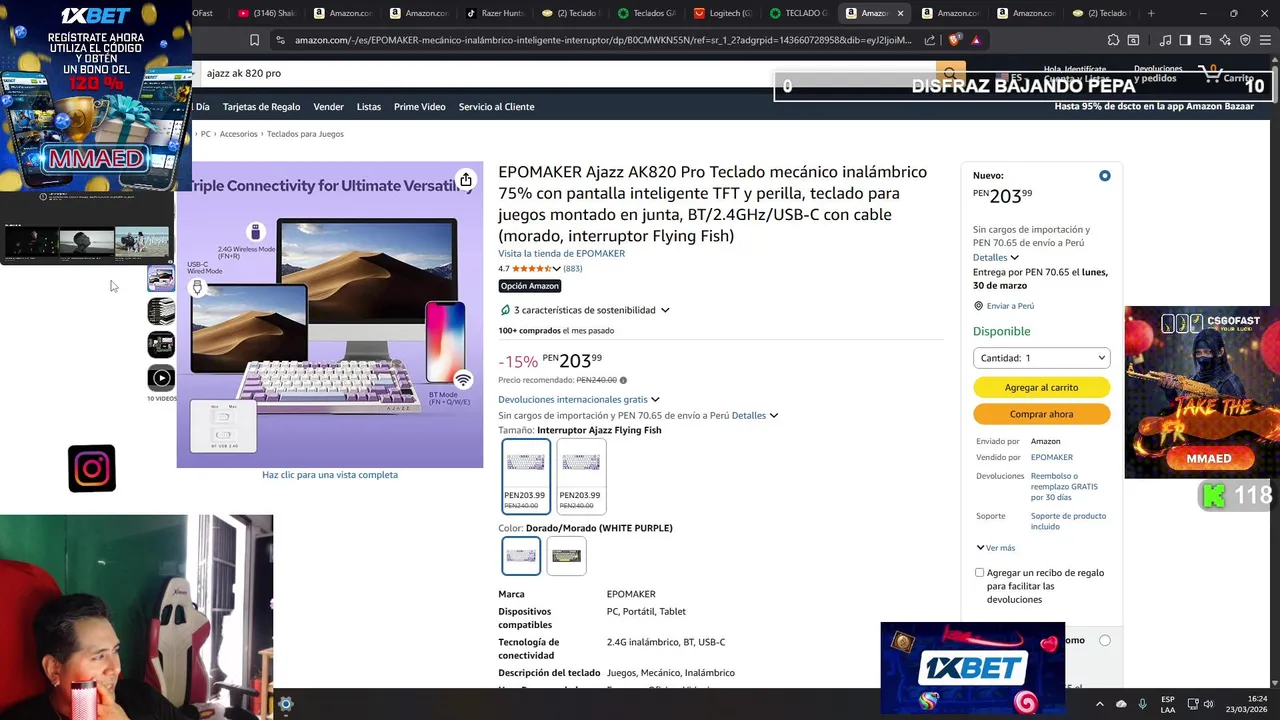Viewport: 1280px width, 720px height.
Task: Click the taskbar microphone icon
Action: [x=1142, y=704]
